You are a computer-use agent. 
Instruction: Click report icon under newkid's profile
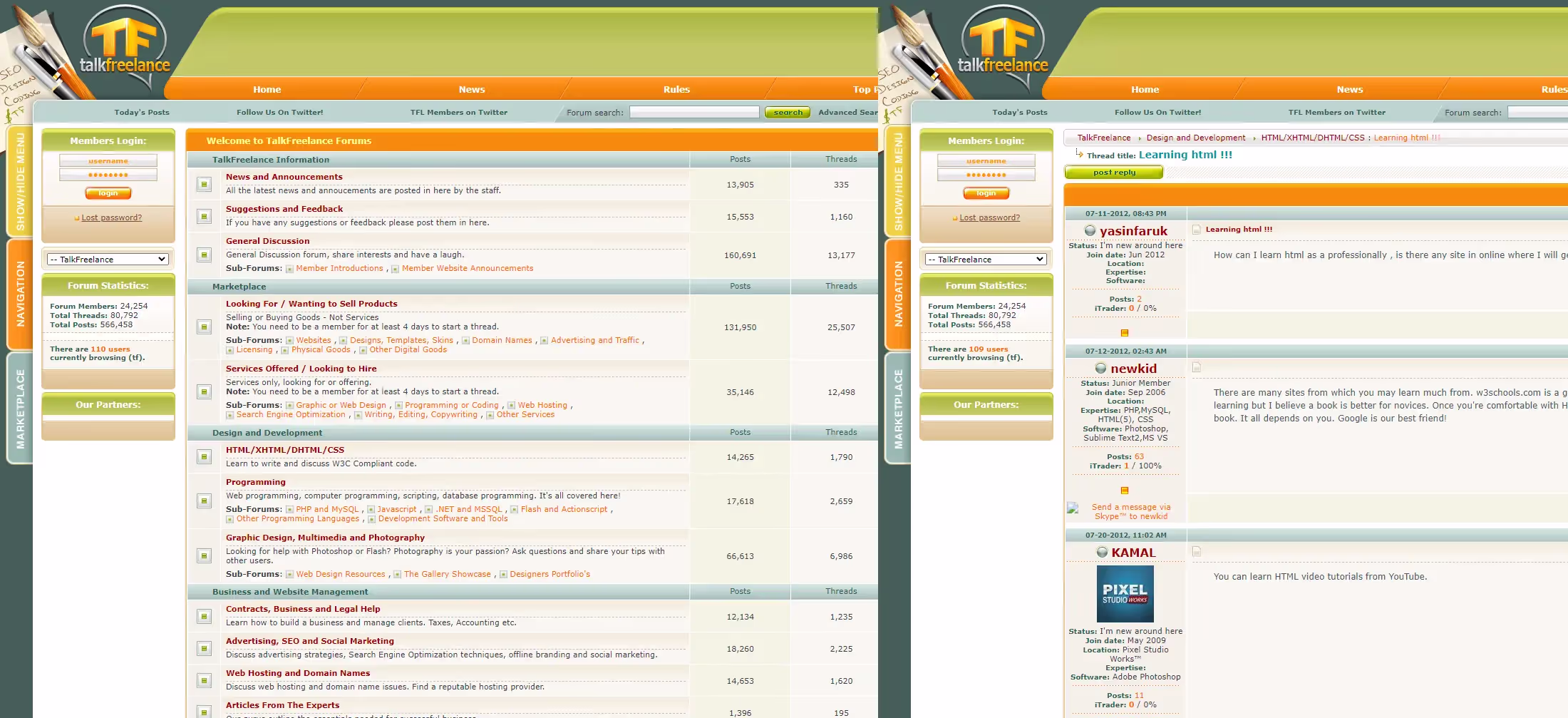(x=1125, y=491)
